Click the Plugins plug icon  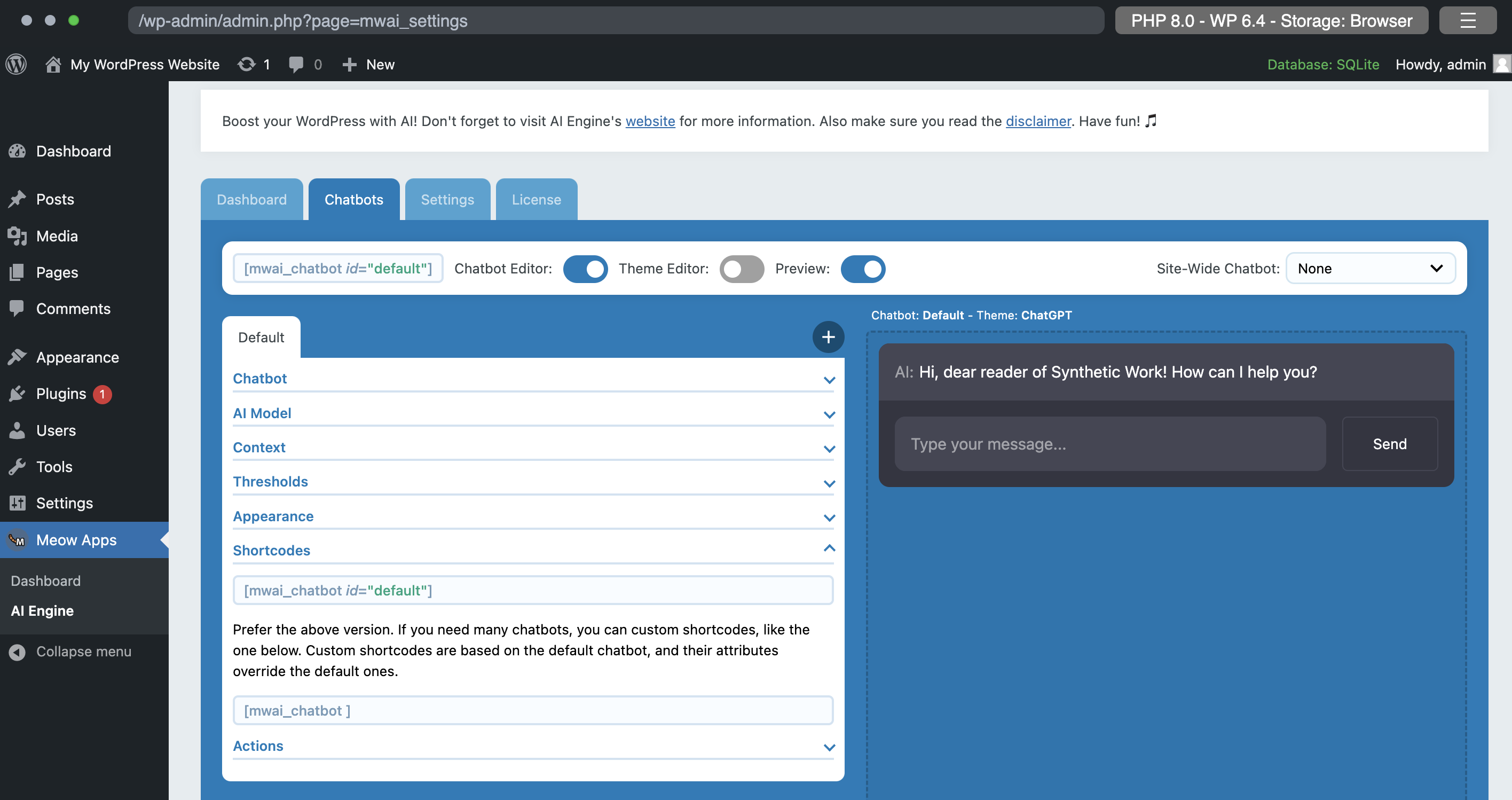(x=17, y=393)
